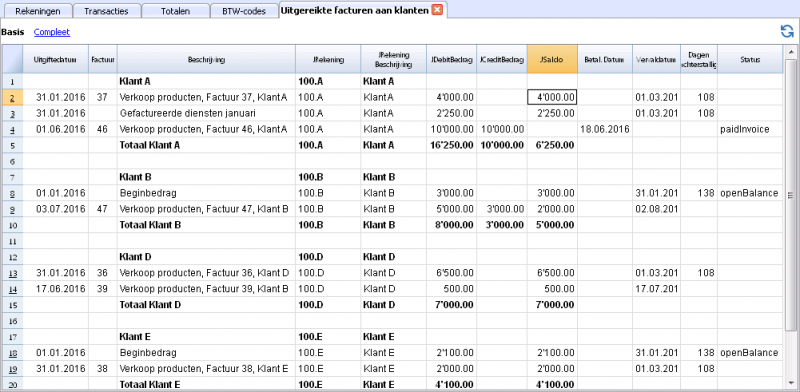This screenshot has height=392, width=800.
Task: Close the Uitgereikte facturen aan klanten tab
Action: 437,10
